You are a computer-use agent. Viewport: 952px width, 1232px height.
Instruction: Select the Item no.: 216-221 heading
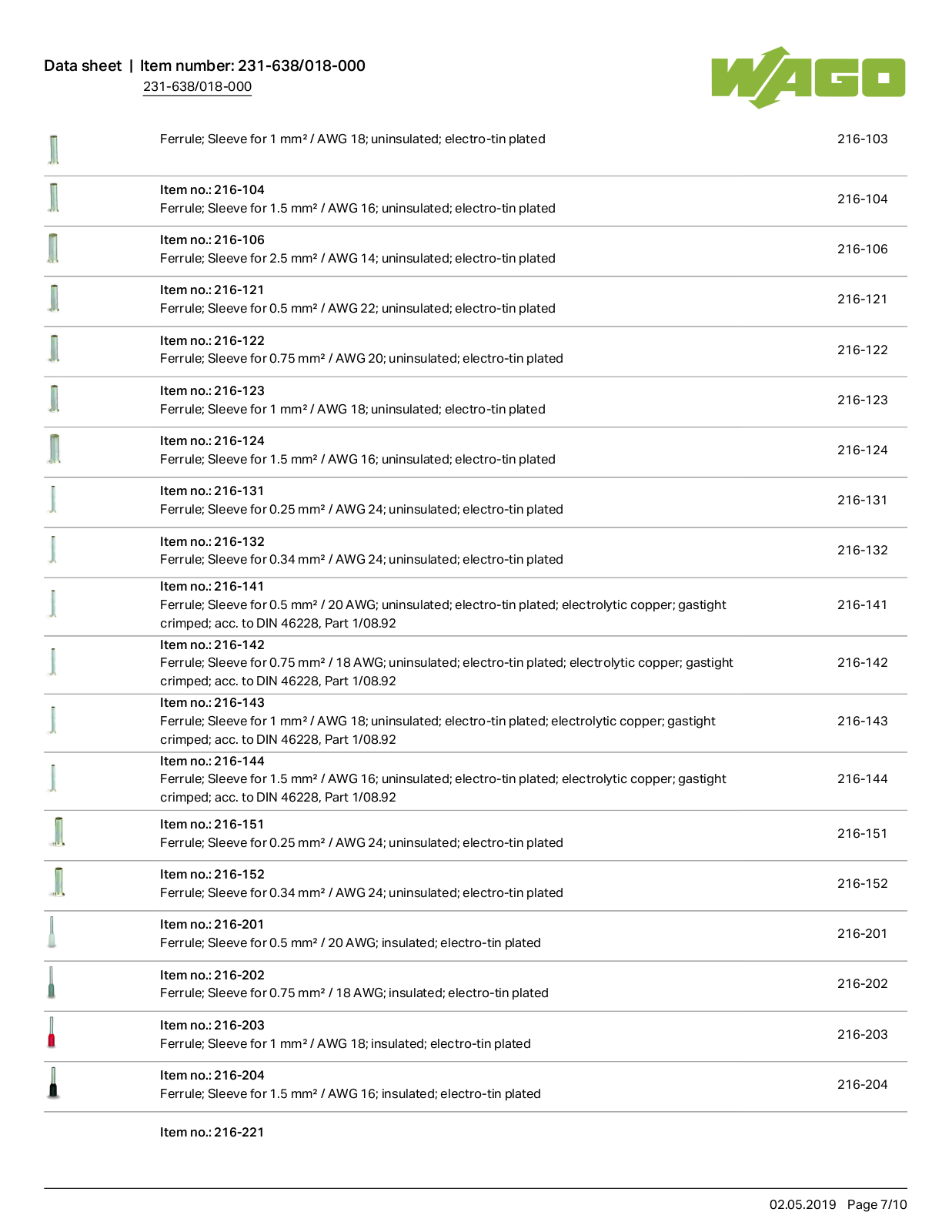(x=212, y=1132)
